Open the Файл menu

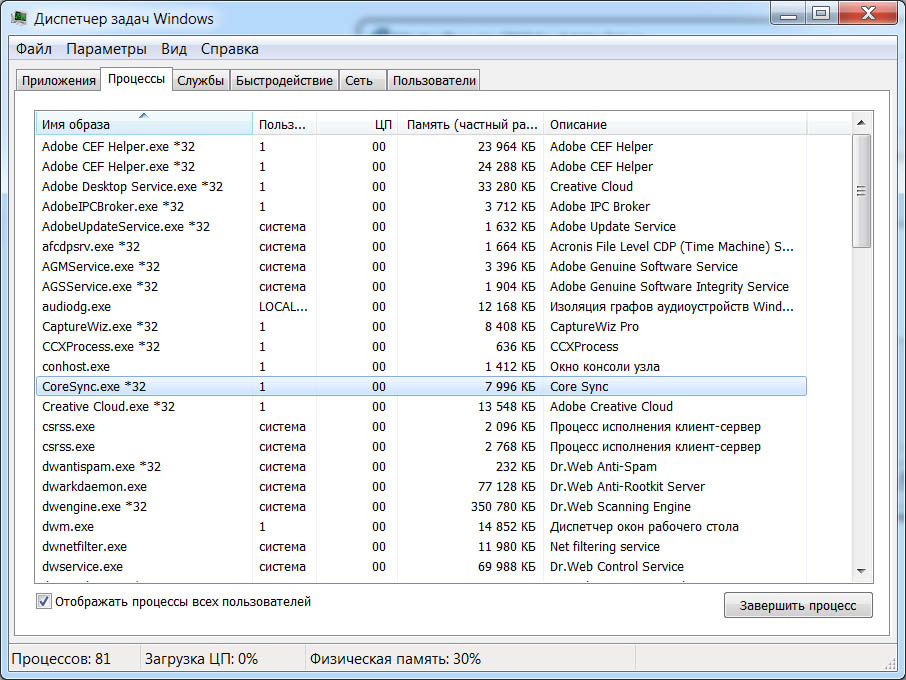[x=34, y=49]
